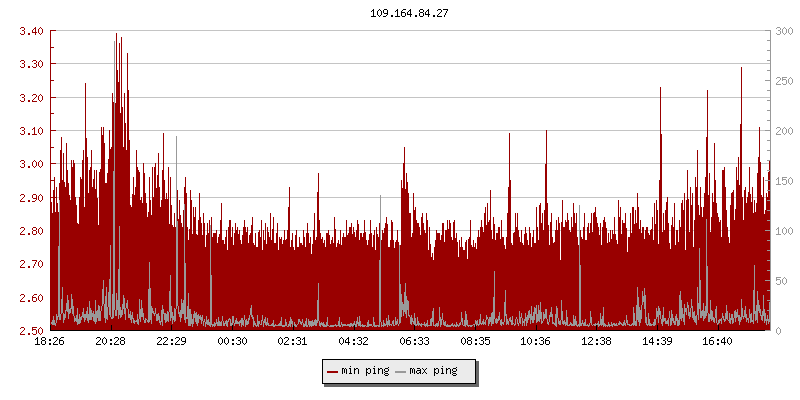Click the 10:36 time axis label
This screenshot has height=400, width=800.
click(x=536, y=342)
